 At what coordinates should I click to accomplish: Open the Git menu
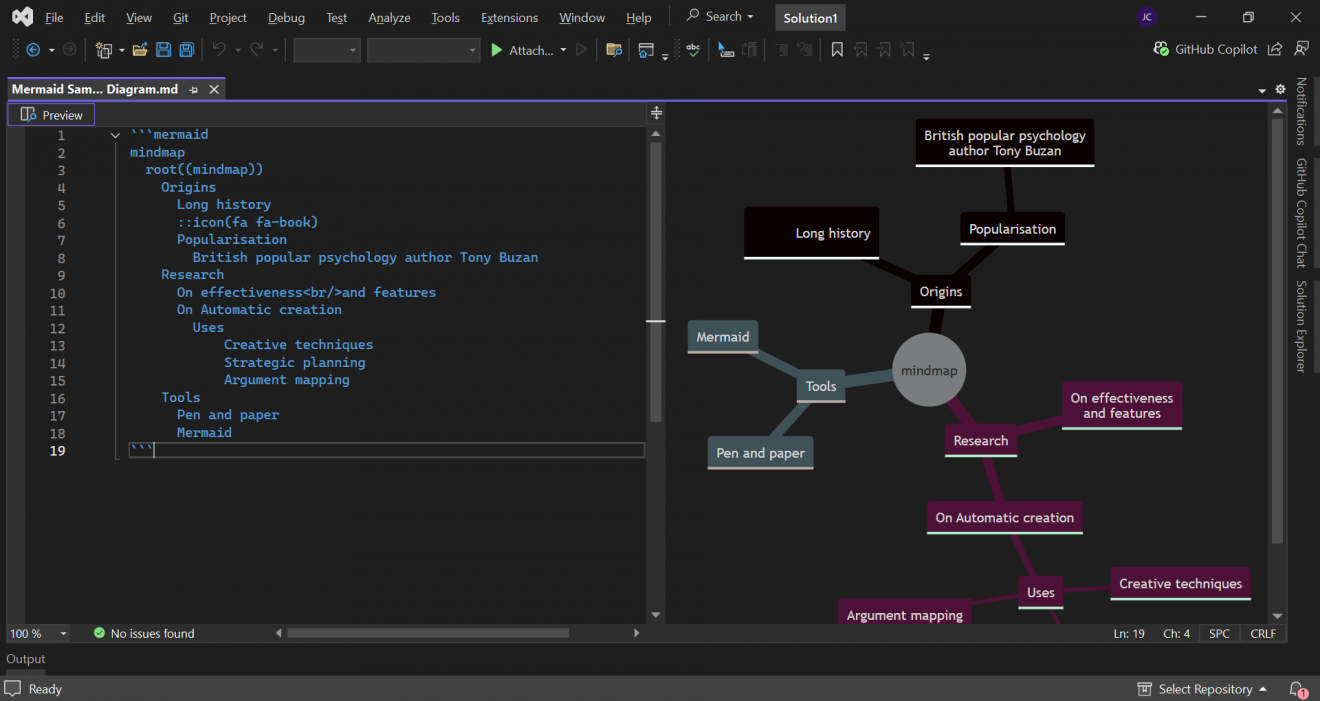click(x=180, y=18)
